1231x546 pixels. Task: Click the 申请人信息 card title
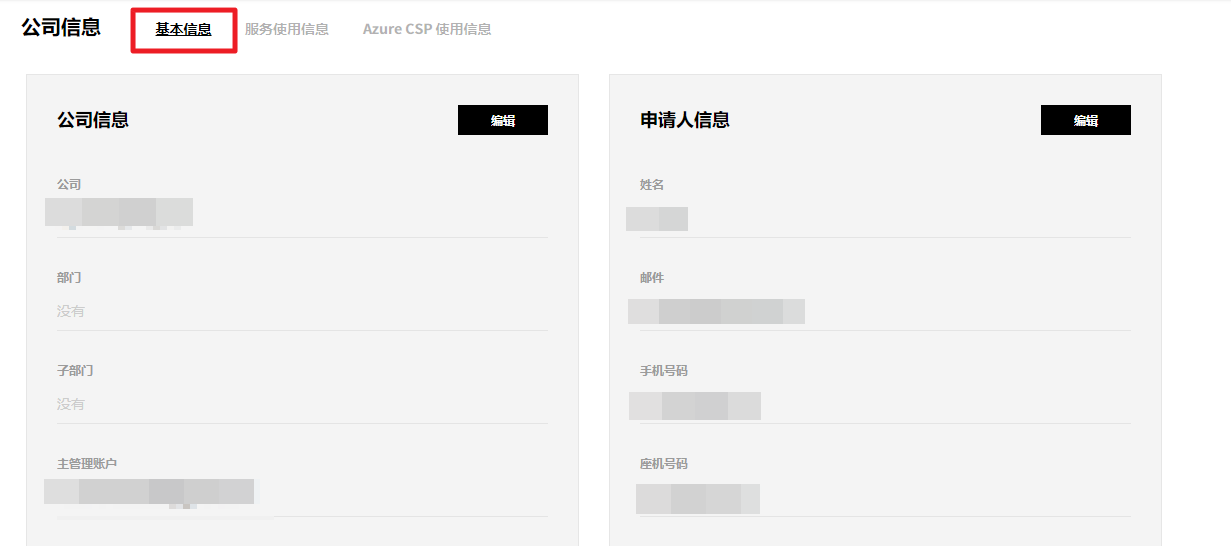[685, 120]
